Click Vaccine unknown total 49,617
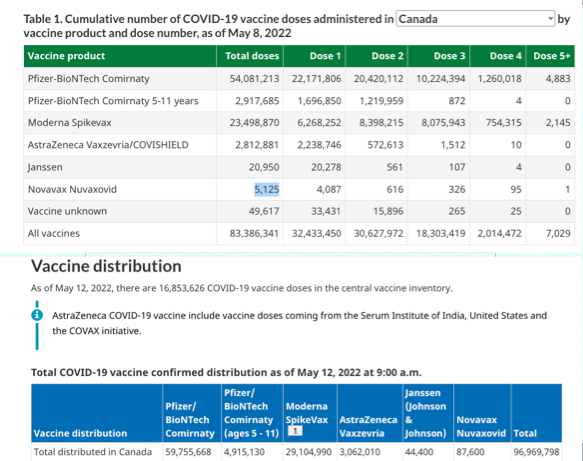Viewport: 583px width, 461px height. point(264,211)
